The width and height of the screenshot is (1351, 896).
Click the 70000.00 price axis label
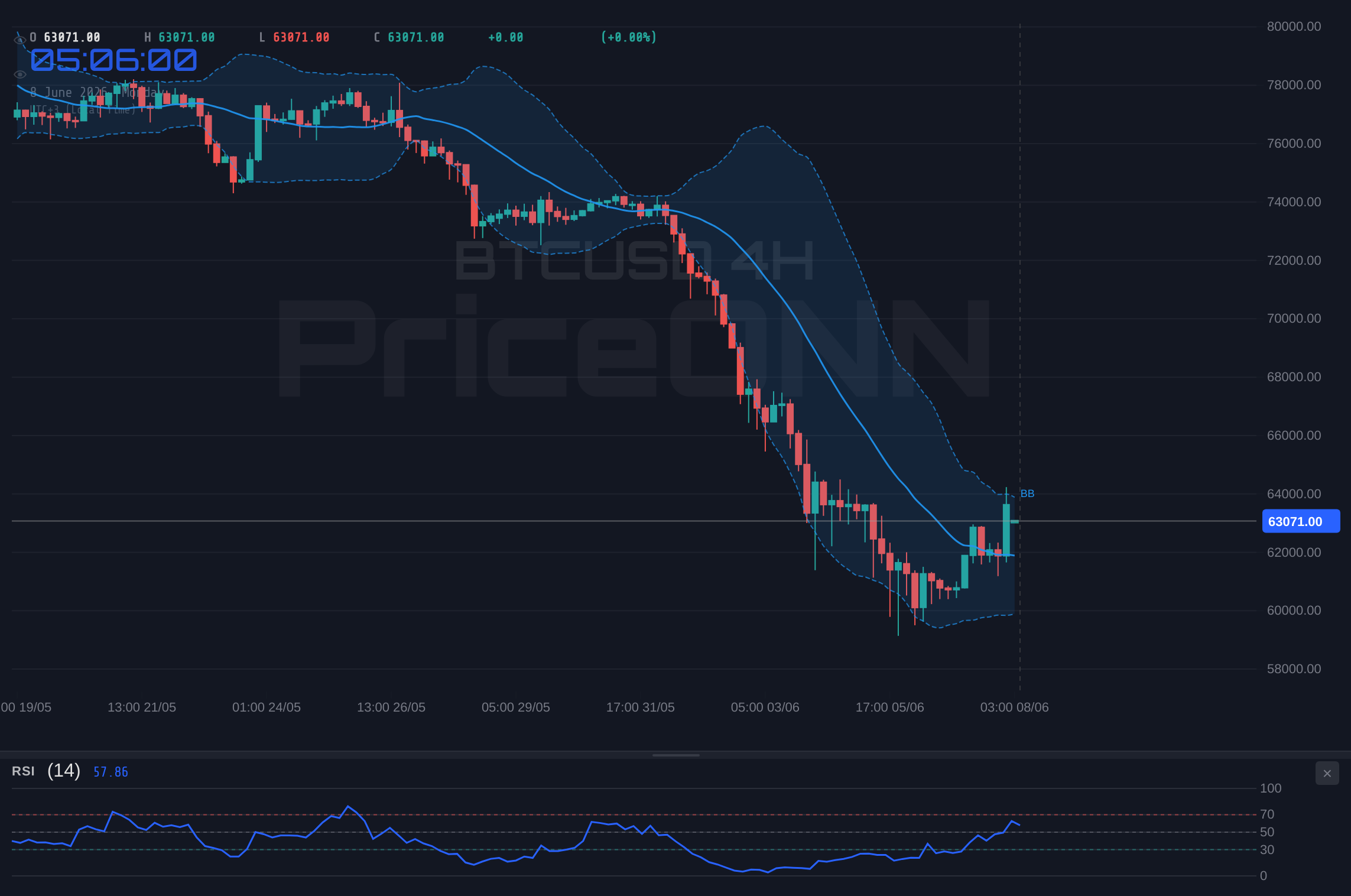coord(1294,319)
